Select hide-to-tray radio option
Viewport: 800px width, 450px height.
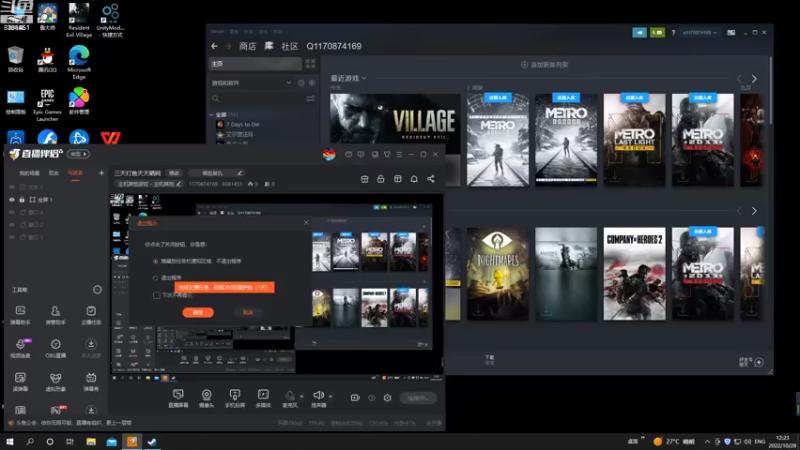pos(156,261)
